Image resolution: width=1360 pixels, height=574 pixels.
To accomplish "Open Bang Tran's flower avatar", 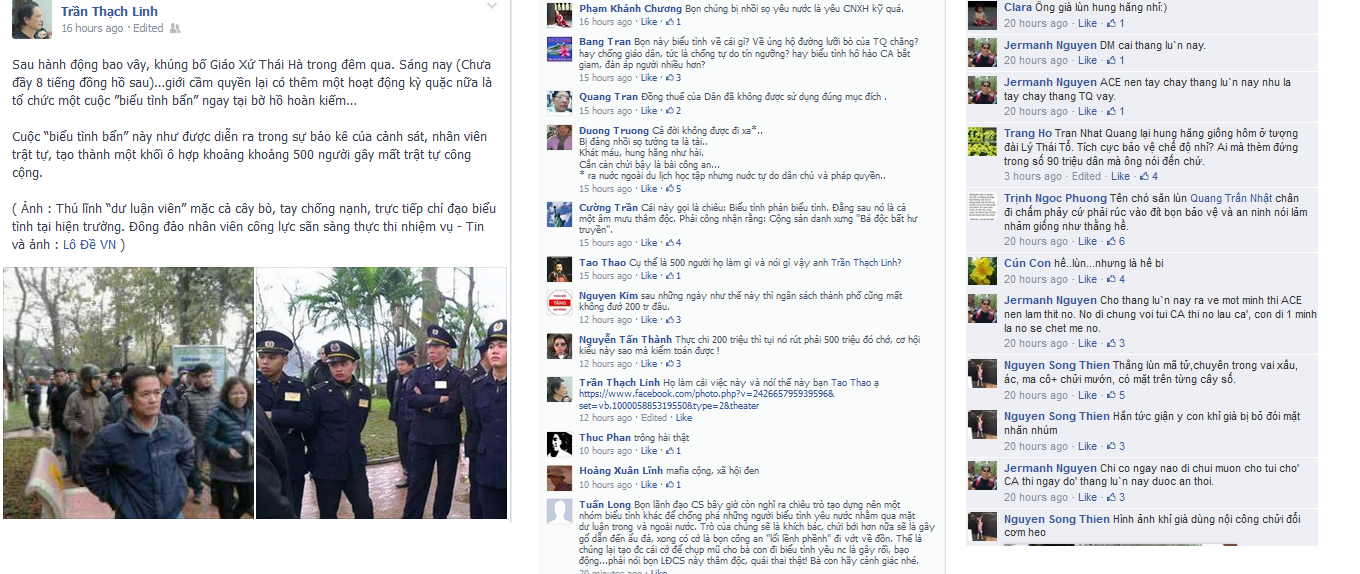I will pos(559,49).
